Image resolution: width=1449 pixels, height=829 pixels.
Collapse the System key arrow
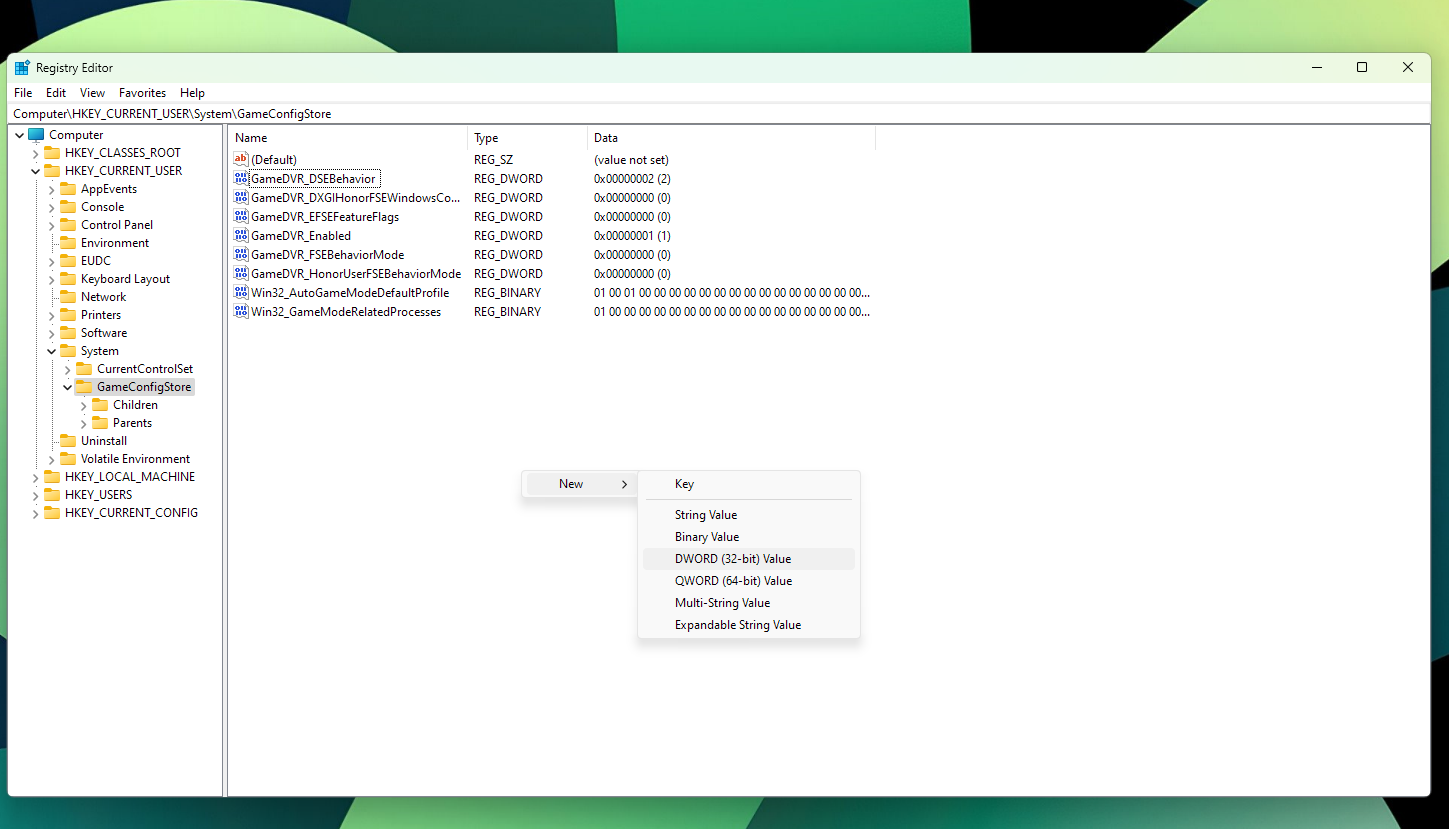[x=52, y=351]
